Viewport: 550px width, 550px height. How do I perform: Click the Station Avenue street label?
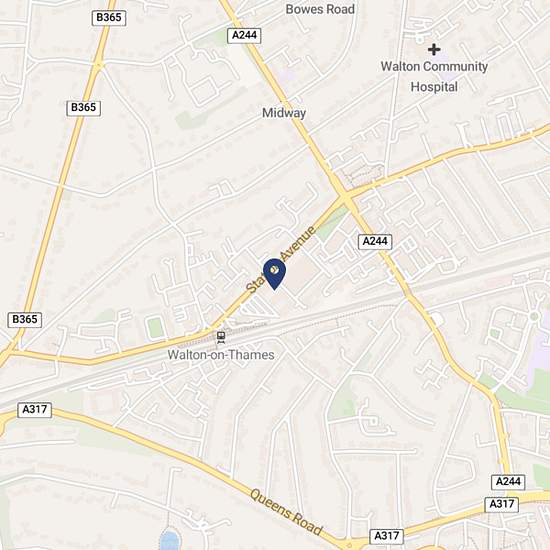(x=281, y=260)
